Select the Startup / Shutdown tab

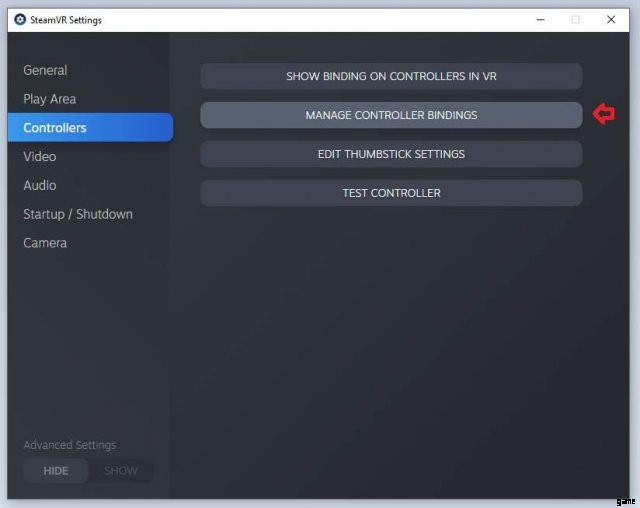click(78, 214)
